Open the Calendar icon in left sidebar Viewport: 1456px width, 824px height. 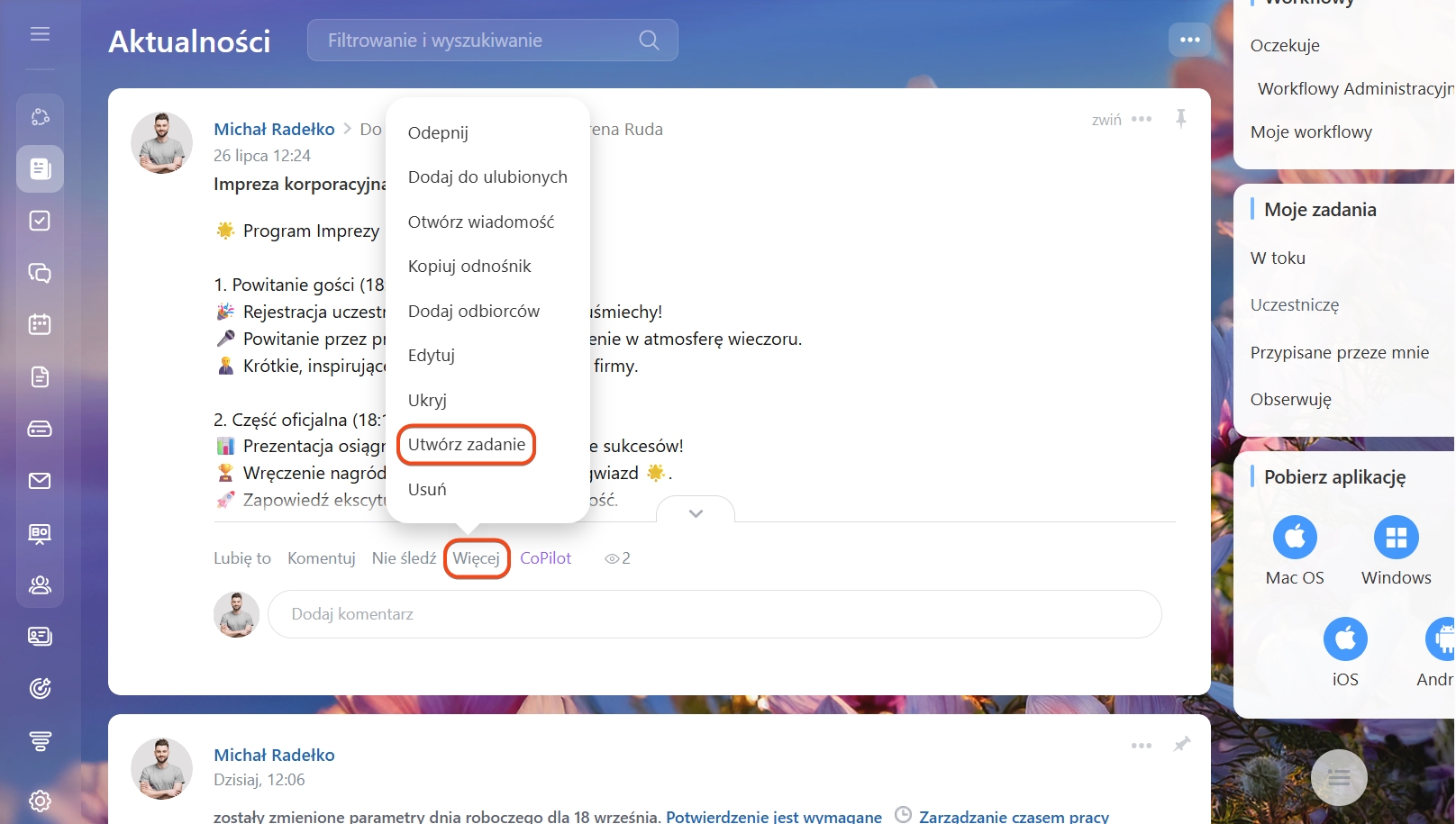pos(40,324)
